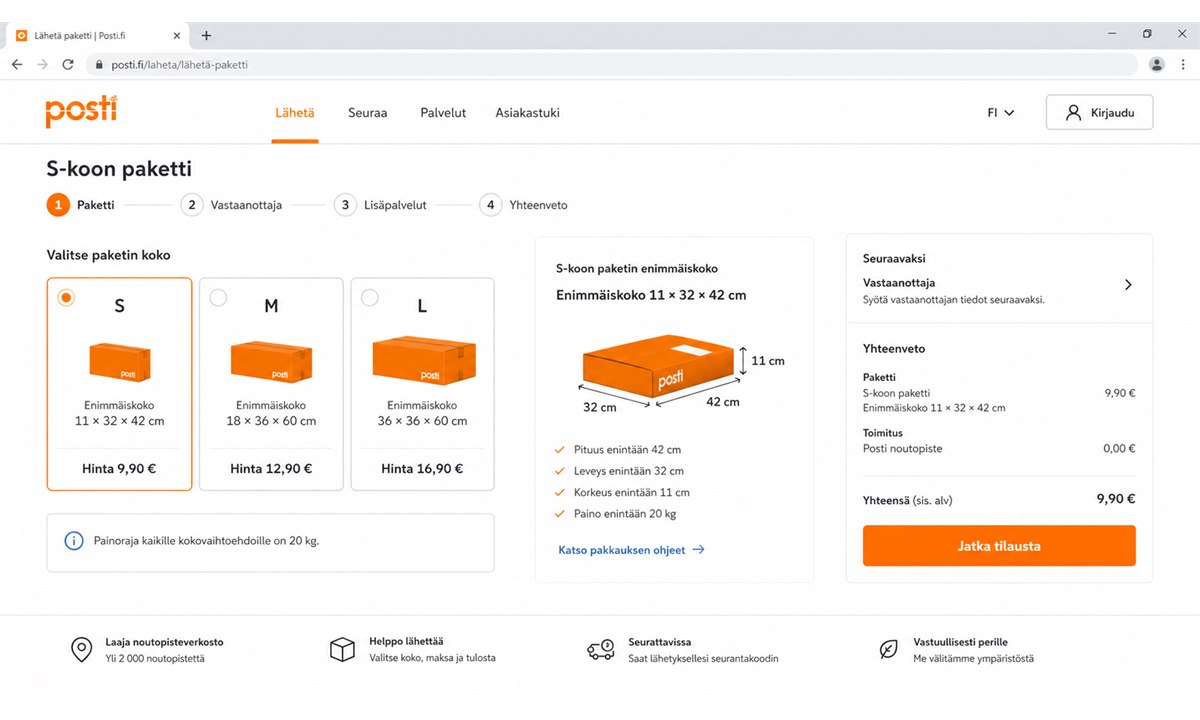The image size is (1200, 720).
Task: Click the Posti noutopiste delivery line
Action: pyautogui.click(x=999, y=449)
